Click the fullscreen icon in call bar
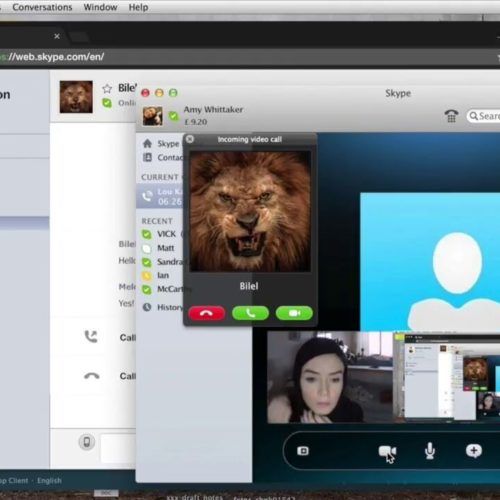Image resolution: width=500 pixels, height=500 pixels. click(303, 451)
